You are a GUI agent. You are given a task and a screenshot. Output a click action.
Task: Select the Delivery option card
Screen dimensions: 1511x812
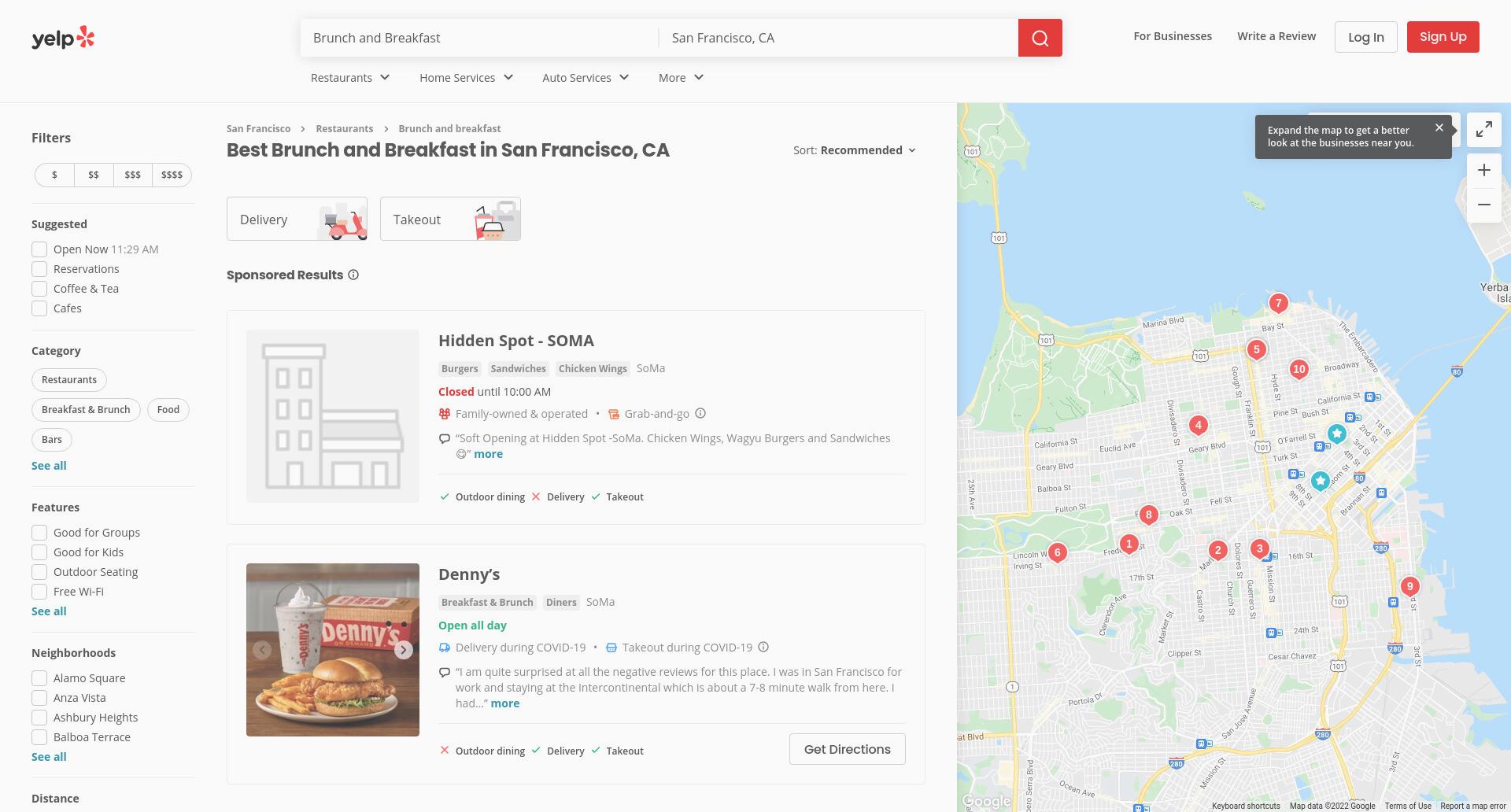[x=297, y=219]
